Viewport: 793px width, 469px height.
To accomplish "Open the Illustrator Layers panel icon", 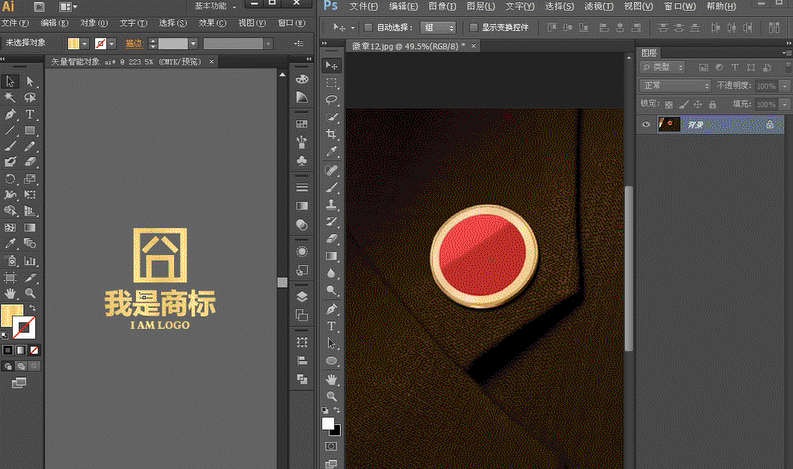I will pos(301,297).
